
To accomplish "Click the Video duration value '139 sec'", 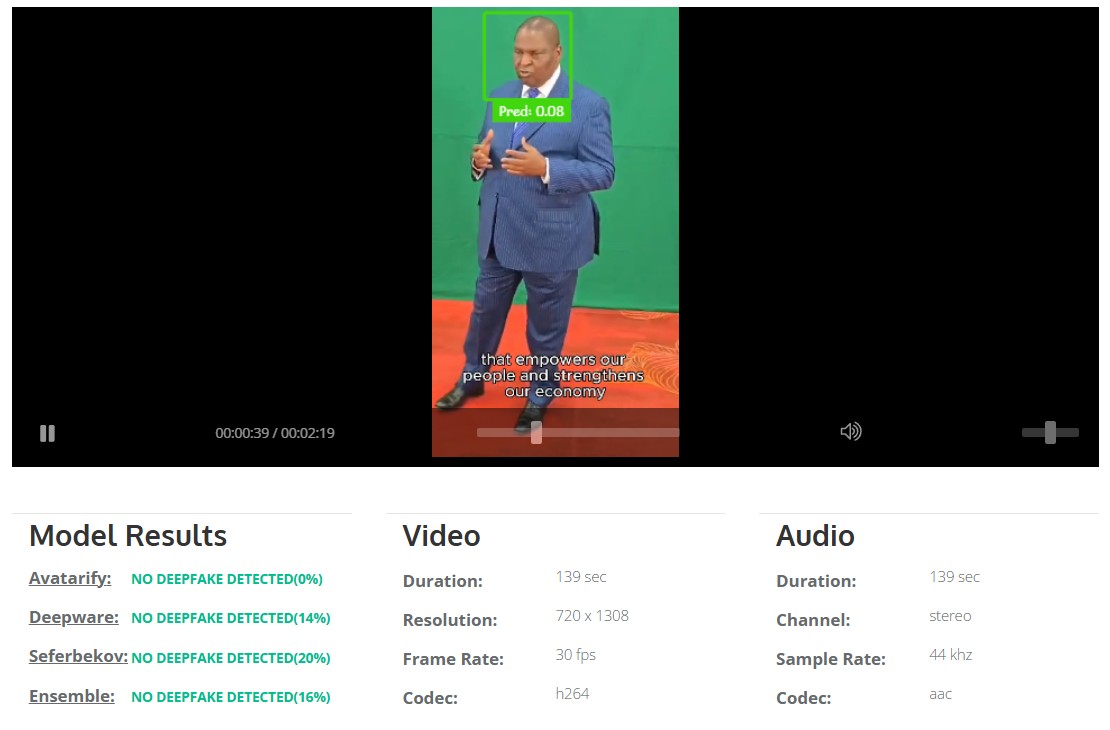I will 580,577.
